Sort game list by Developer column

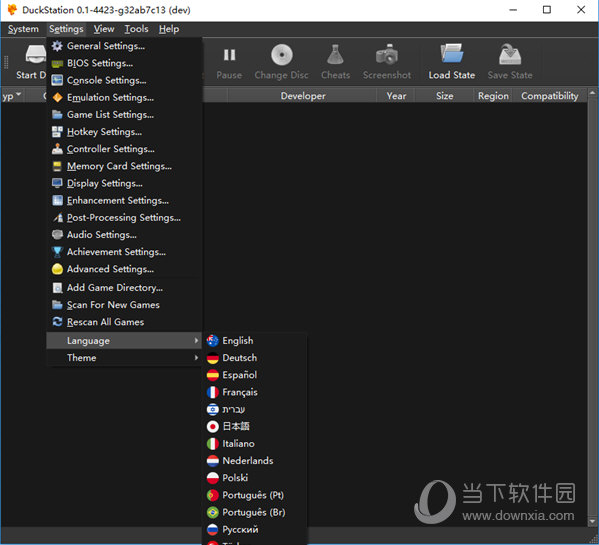[302, 96]
